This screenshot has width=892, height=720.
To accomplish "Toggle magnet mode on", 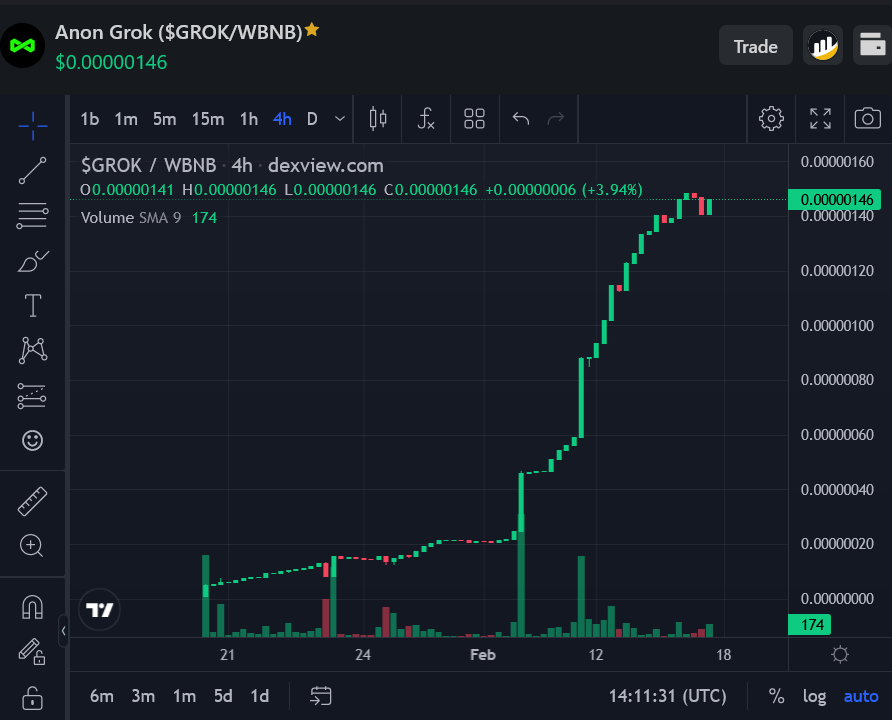I will [32, 606].
